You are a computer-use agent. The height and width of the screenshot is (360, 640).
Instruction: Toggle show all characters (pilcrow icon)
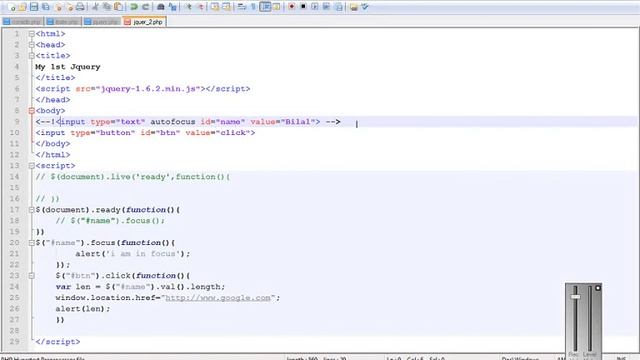253,7
